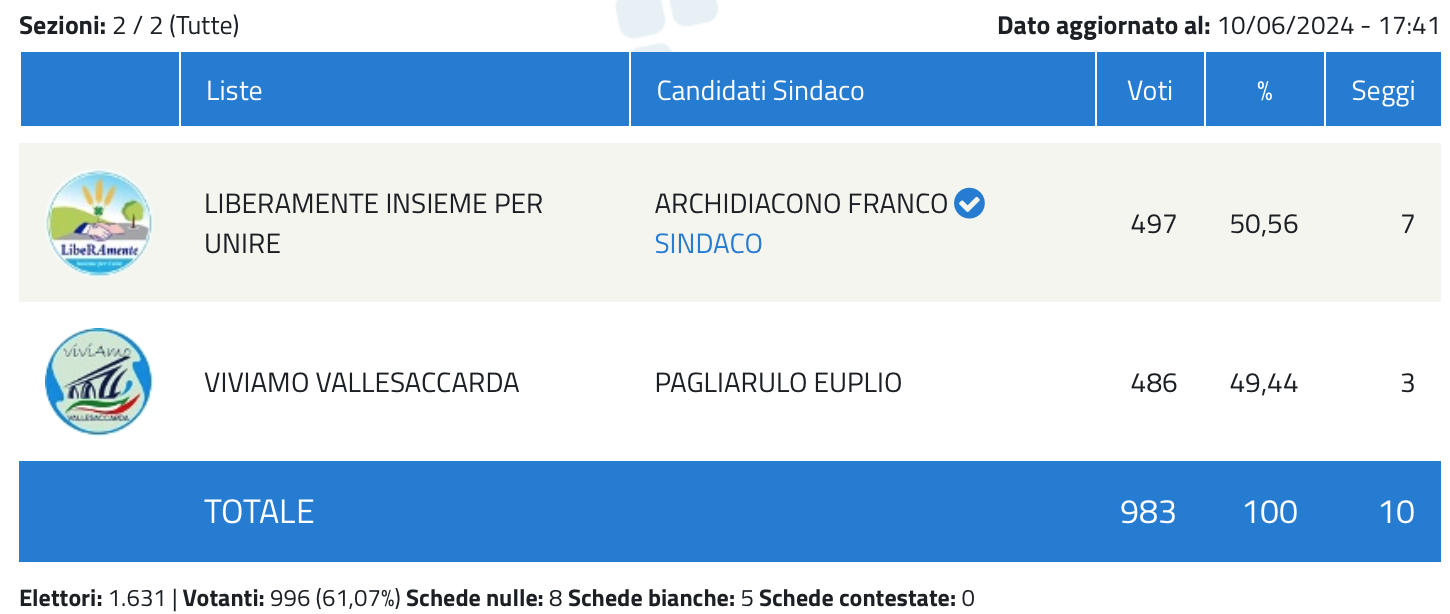Screen dimensions: 1450x614
Task: Click the TOTALE row label
Action: (259, 511)
